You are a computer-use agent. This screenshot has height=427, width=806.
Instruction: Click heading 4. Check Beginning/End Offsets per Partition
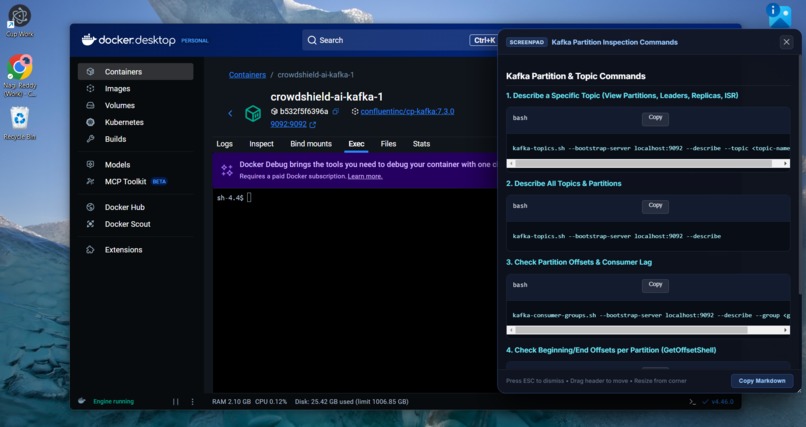pos(611,350)
